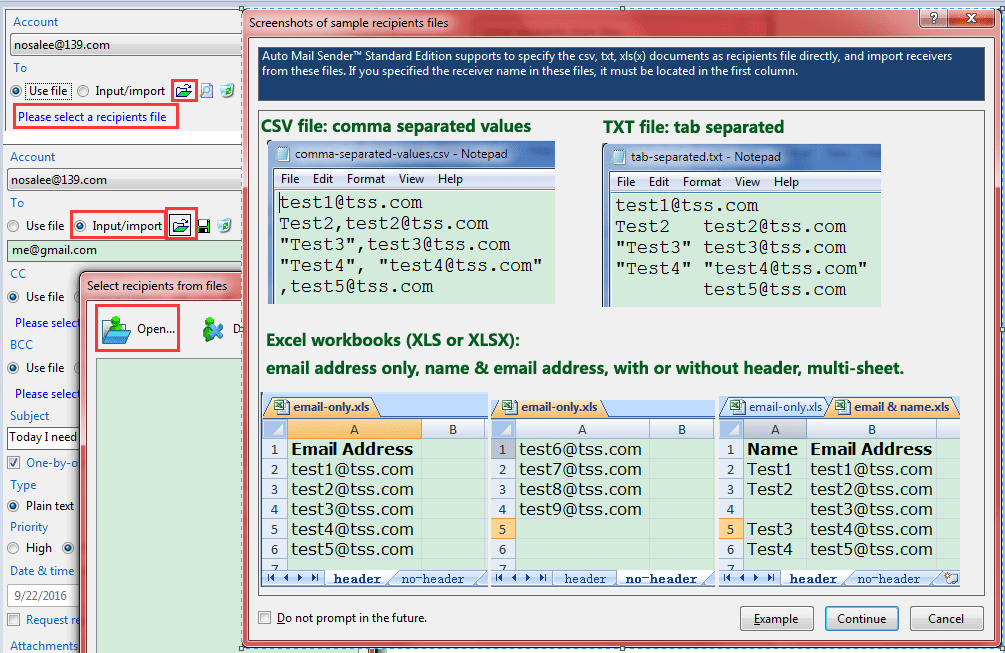The image size is (1005, 653).
Task: Click the 'Please select a recipients file' link
Action: coord(92,117)
